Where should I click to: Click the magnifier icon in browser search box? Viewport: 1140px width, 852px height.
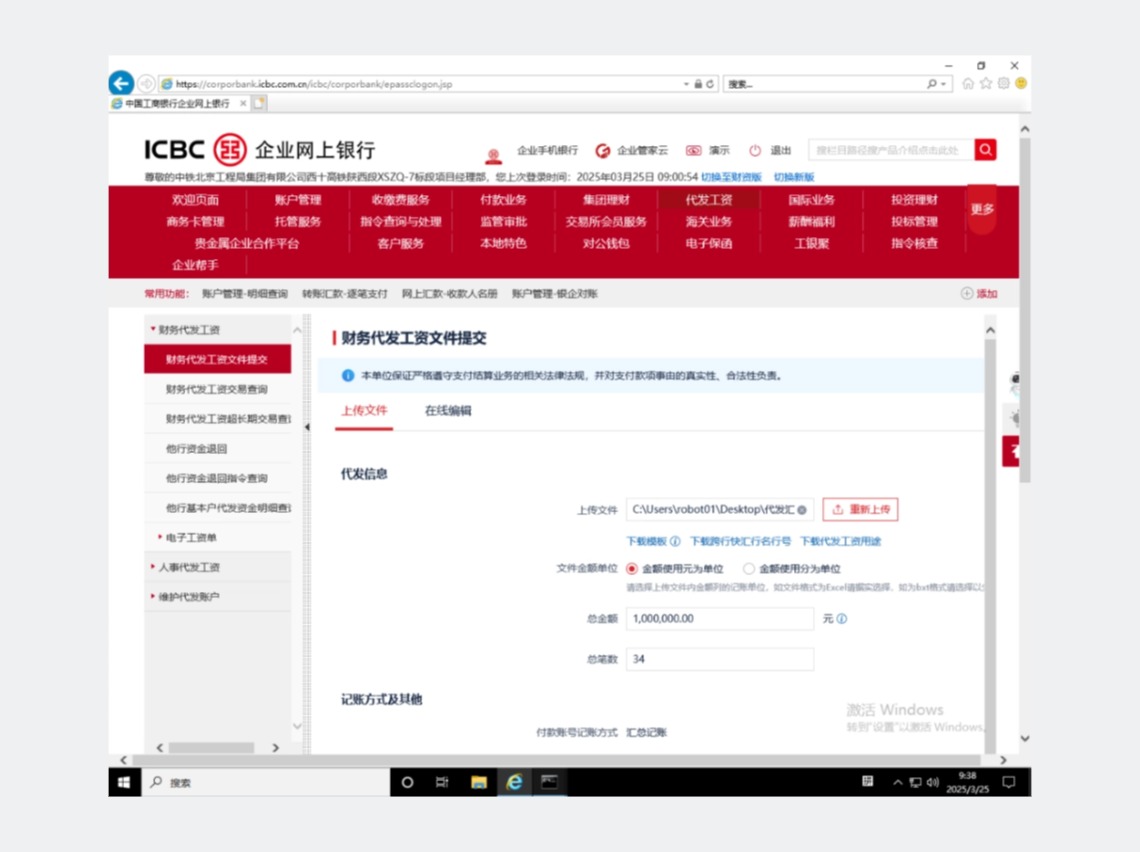pos(931,84)
